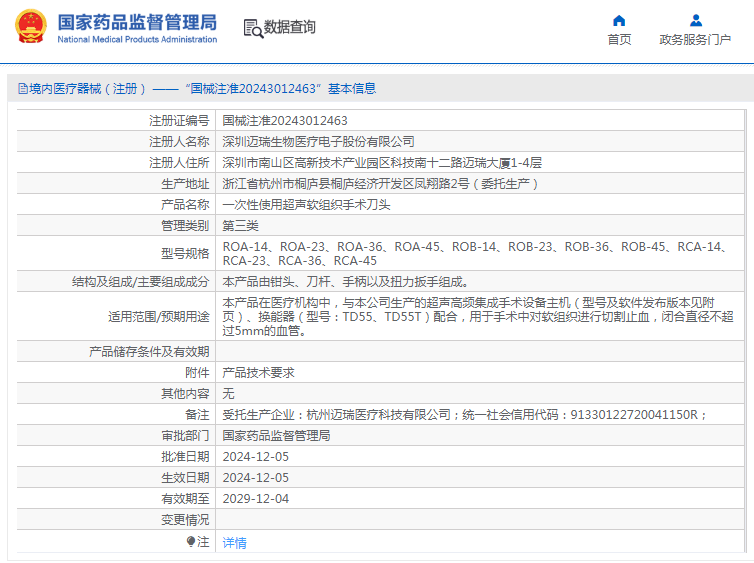Image resolution: width=754 pixels, height=563 pixels.
Task: Select registration number value 国械注准20243012463
Action: click(x=285, y=121)
